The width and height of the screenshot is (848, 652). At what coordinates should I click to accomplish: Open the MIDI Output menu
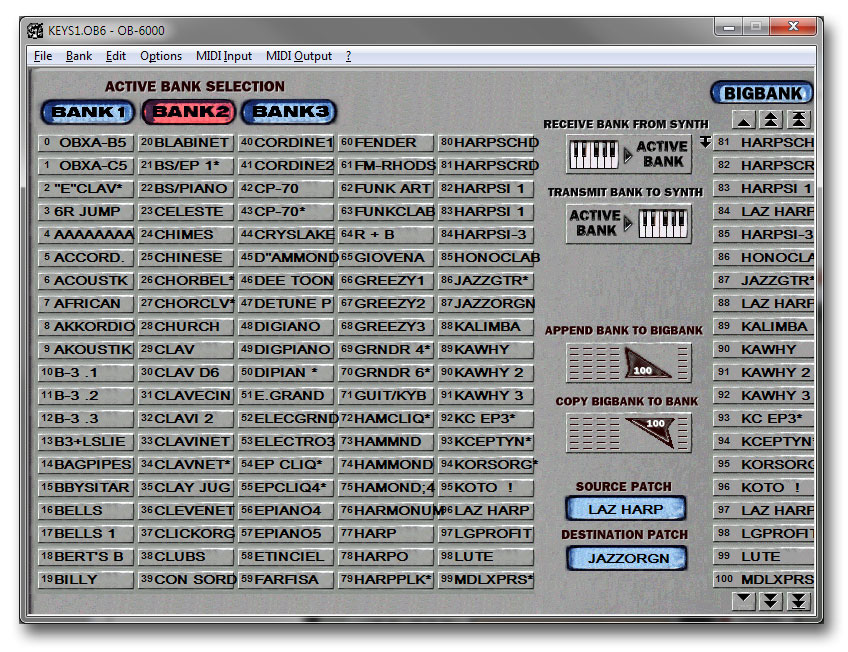(x=299, y=56)
